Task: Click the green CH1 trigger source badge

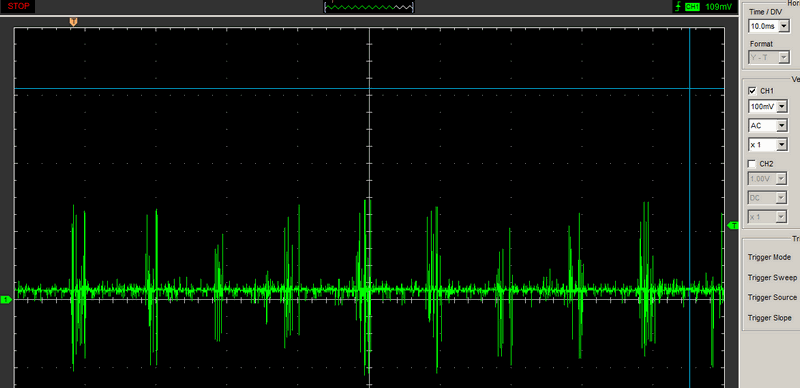Action: (692, 7)
